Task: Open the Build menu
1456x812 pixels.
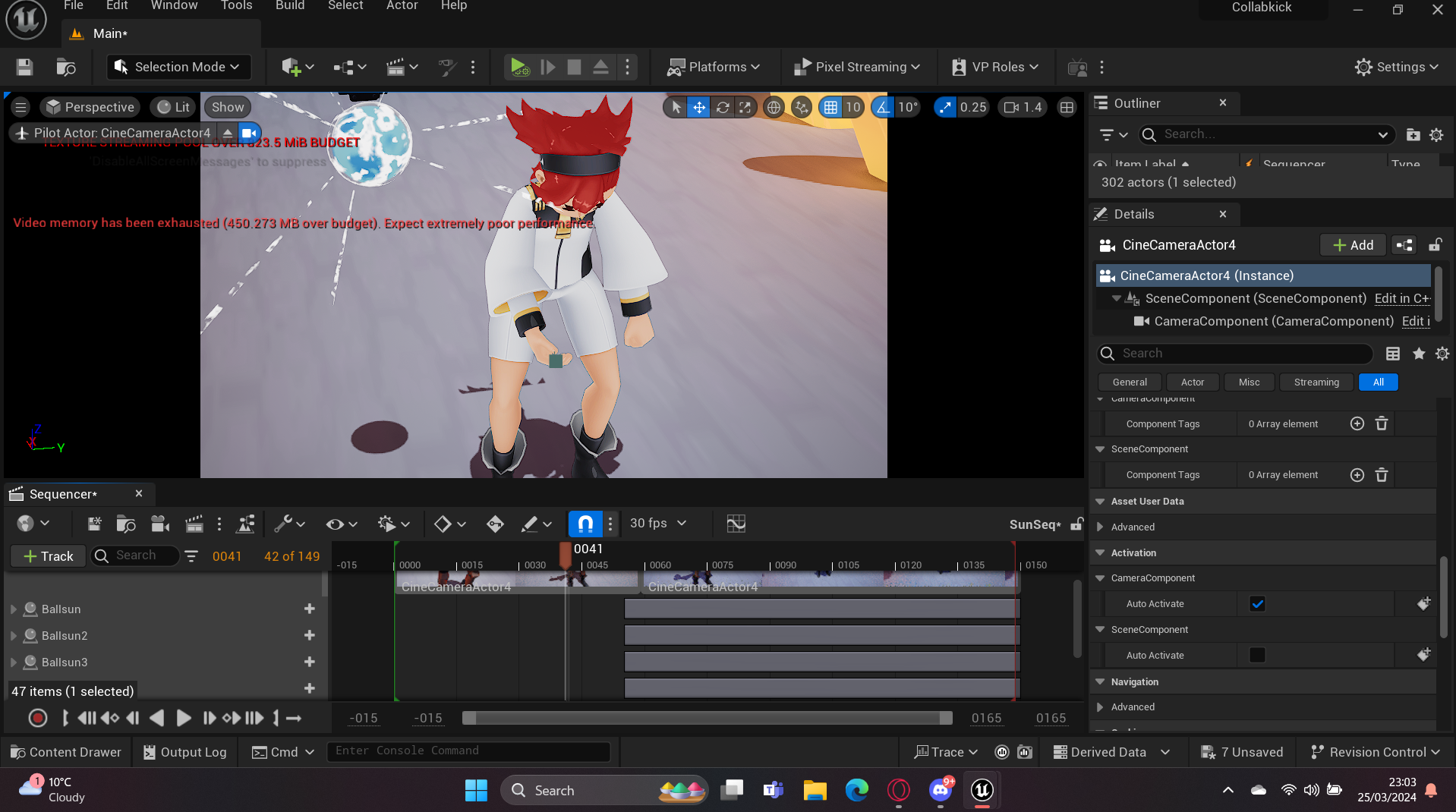Action: tap(290, 6)
